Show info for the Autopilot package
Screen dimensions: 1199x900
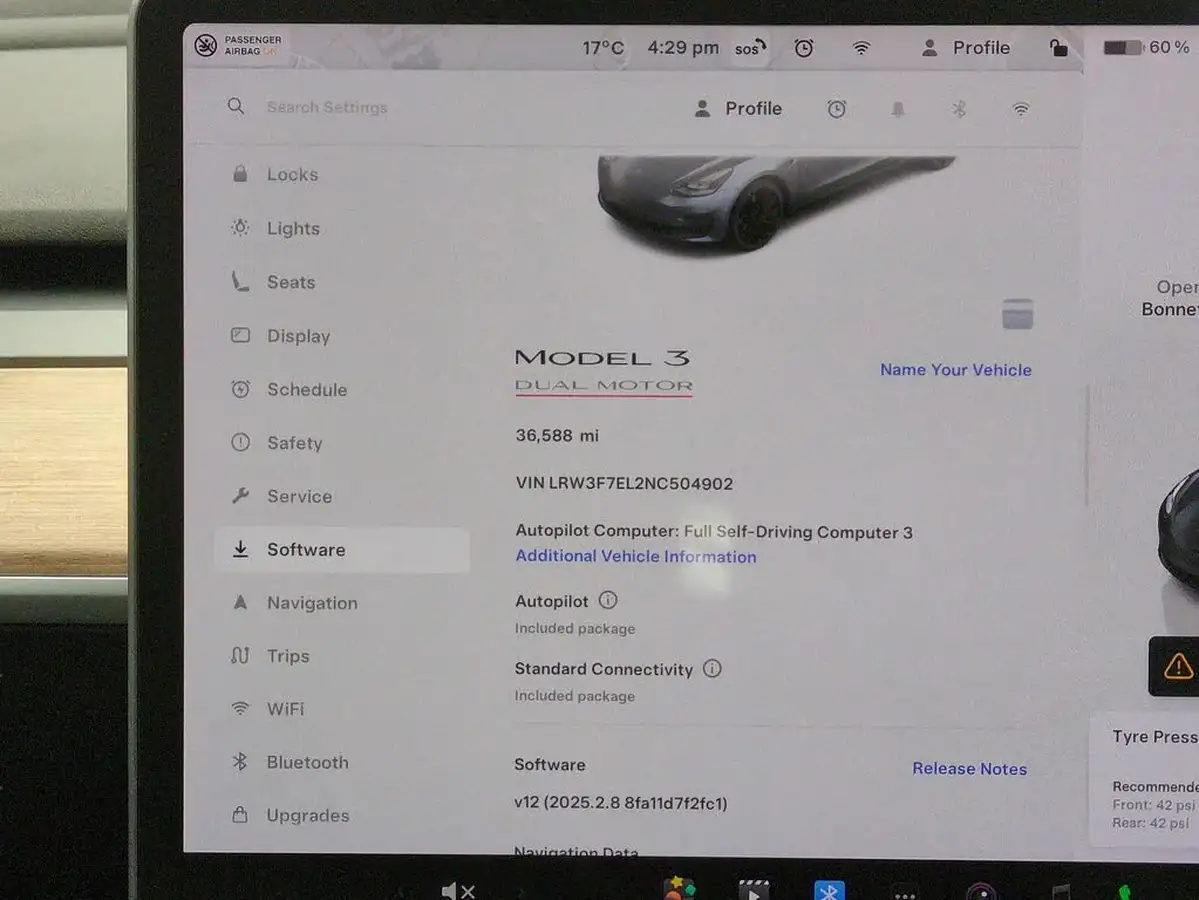[607, 600]
